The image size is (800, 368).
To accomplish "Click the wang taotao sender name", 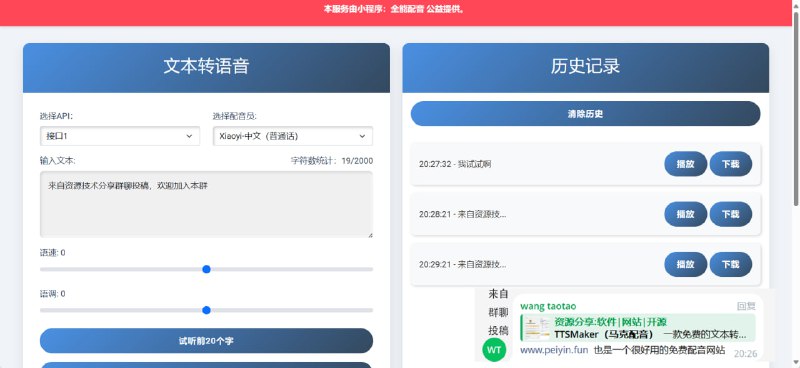I will [548, 306].
